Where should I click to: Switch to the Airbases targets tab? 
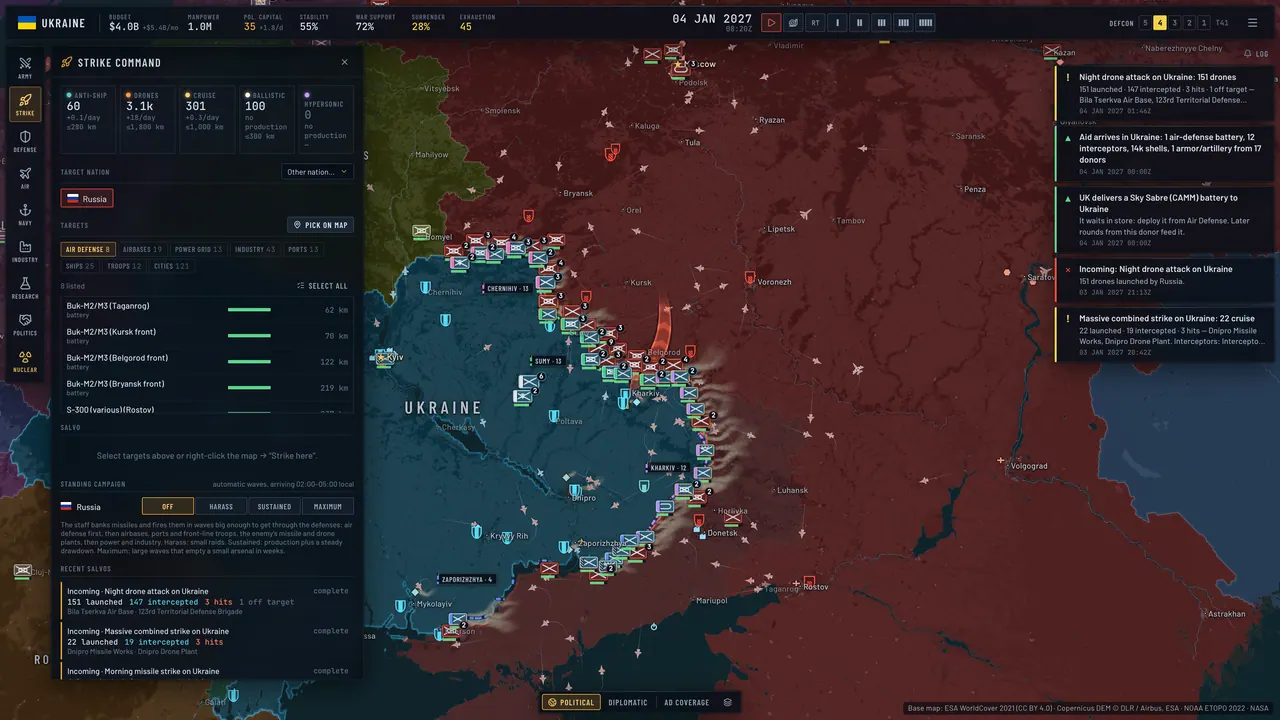click(142, 249)
